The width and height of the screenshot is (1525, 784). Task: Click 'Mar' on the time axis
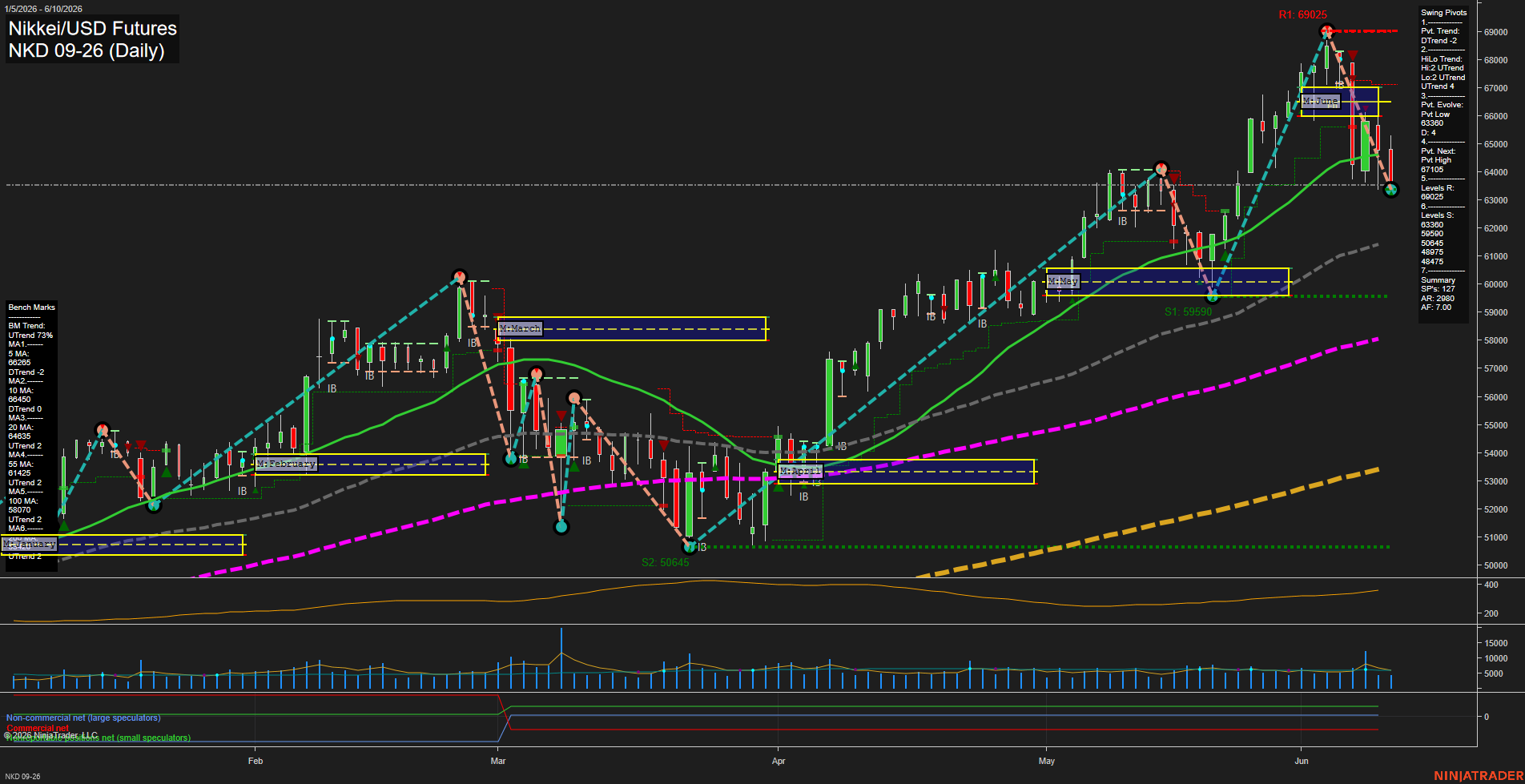tap(498, 761)
